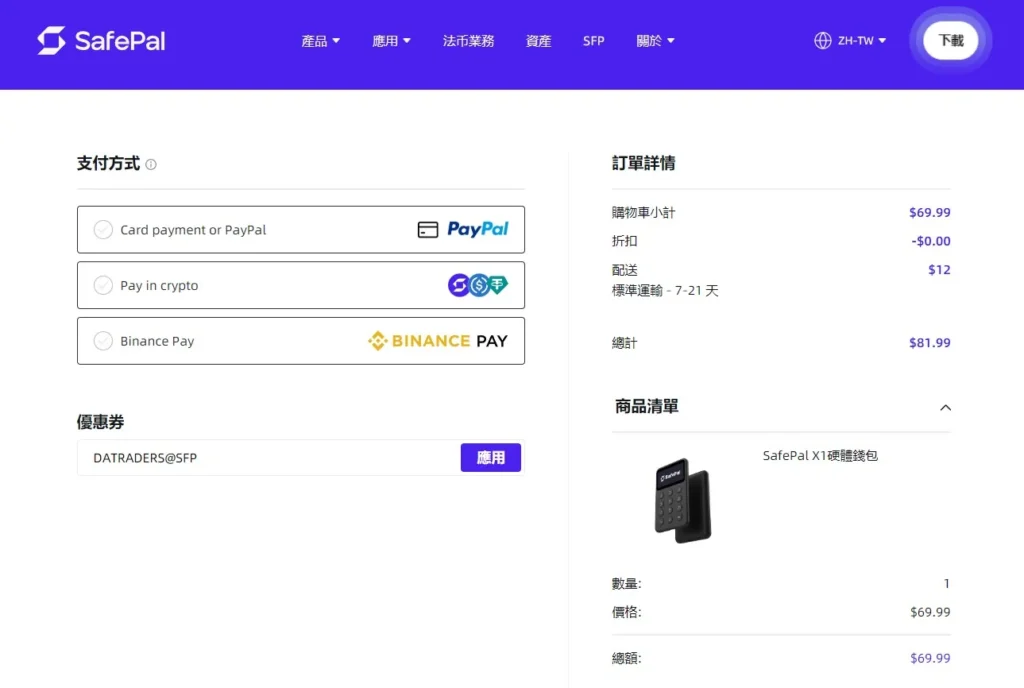Select Card payment or PayPal option
This screenshot has height=688, width=1024.
point(300,230)
